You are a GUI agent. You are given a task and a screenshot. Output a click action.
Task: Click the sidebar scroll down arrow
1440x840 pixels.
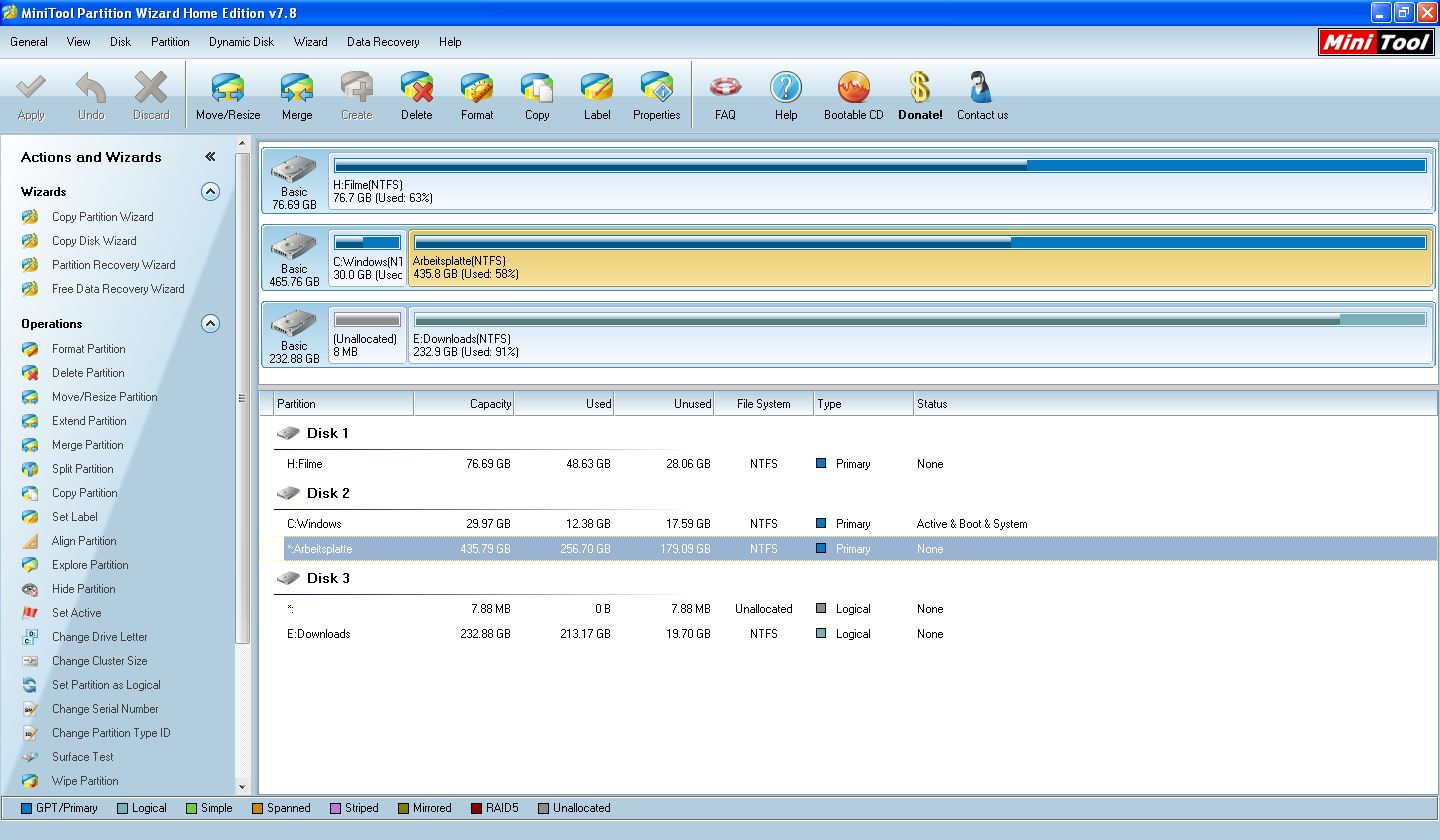(x=242, y=788)
